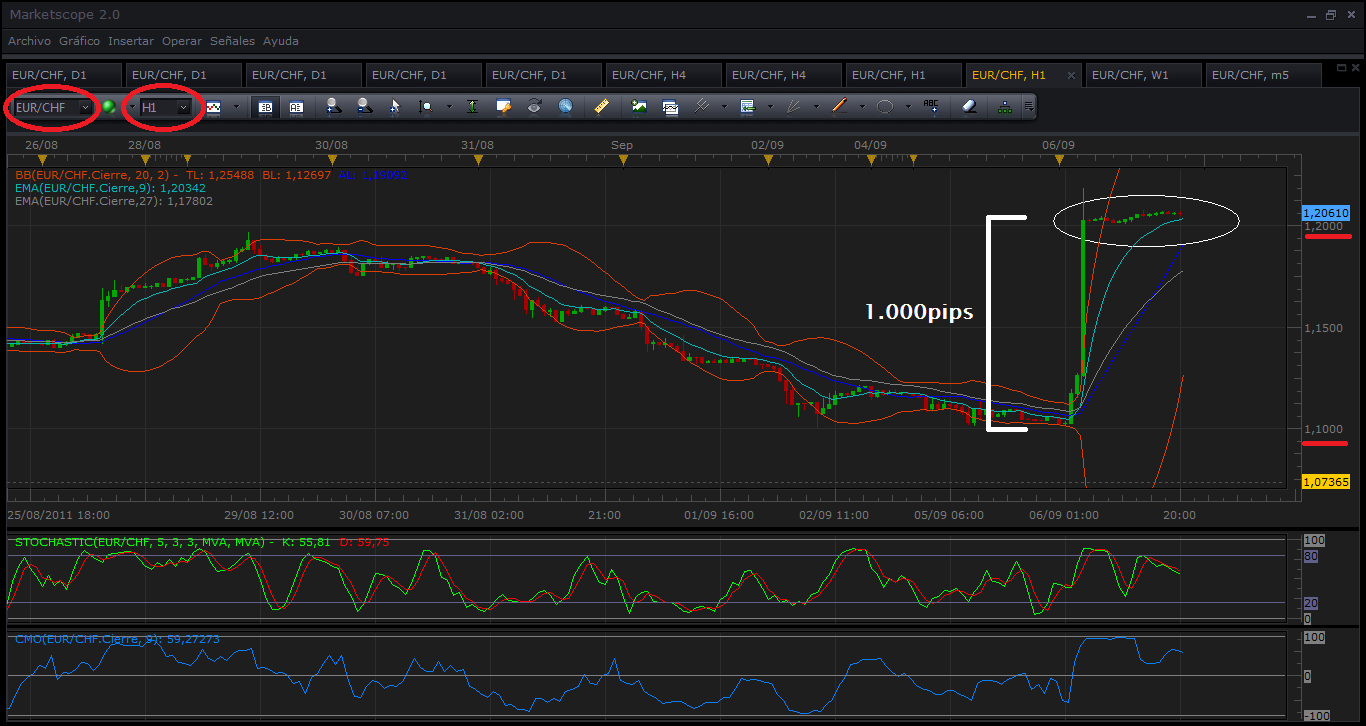Open the Señales menu
Screen dimensions: 1366x726
click(233, 41)
